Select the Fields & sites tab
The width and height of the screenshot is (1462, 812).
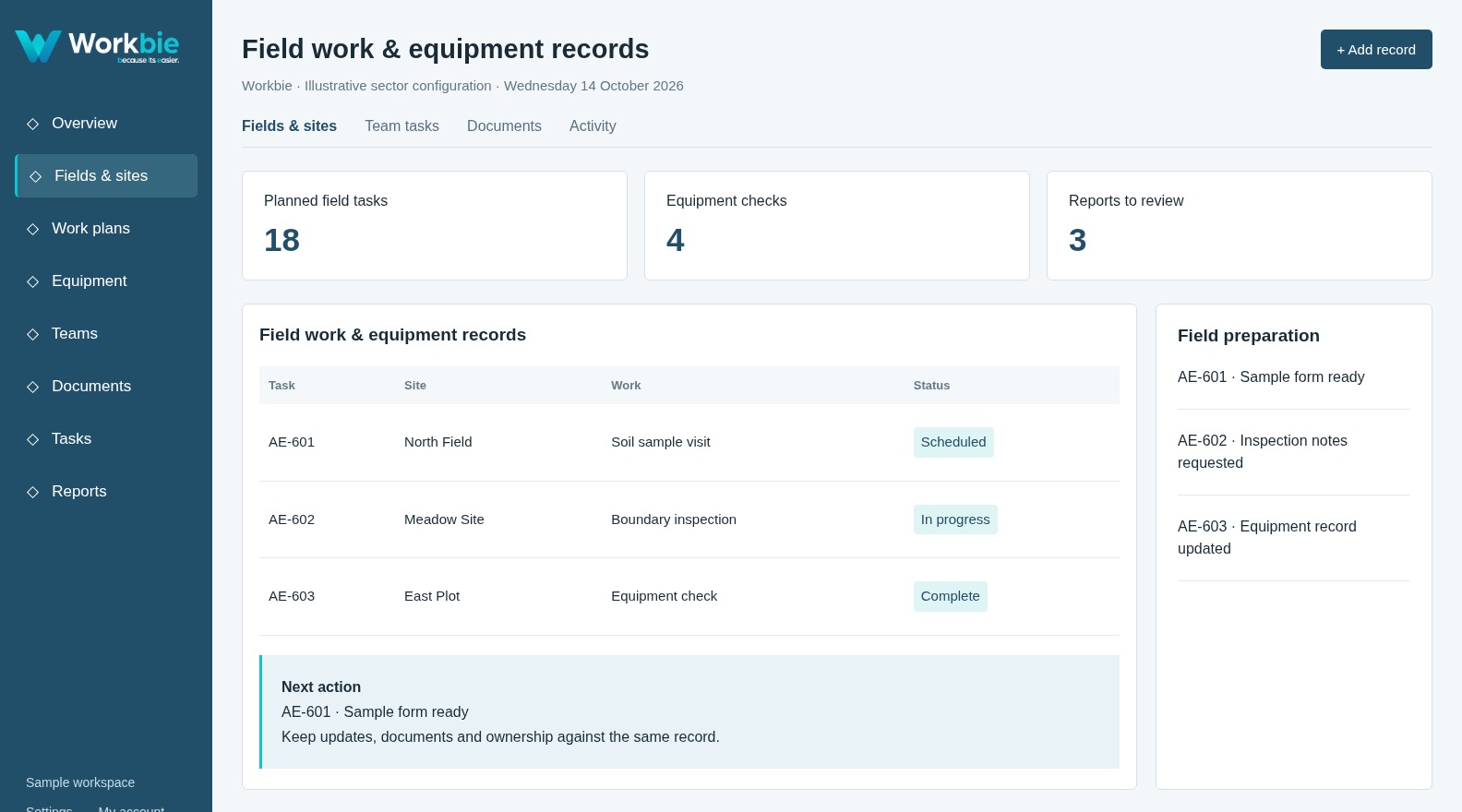pos(289,125)
